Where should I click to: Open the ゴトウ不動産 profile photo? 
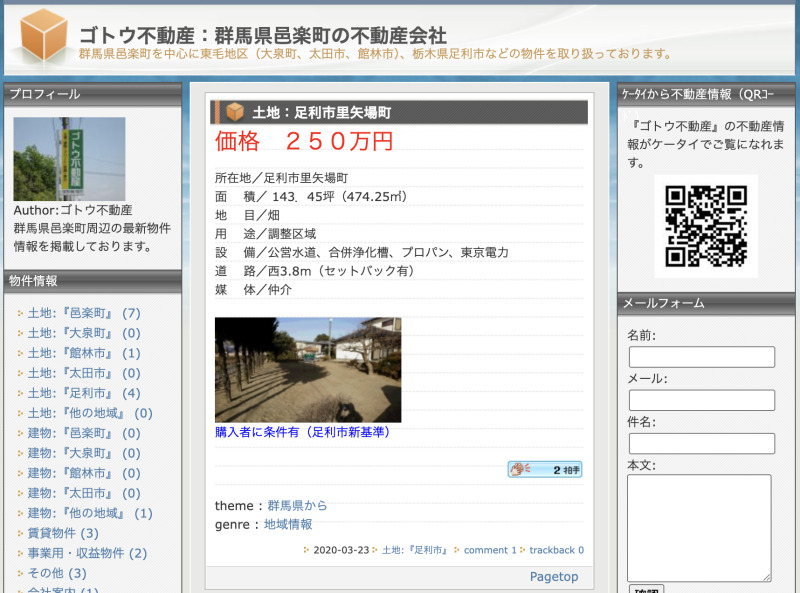pos(69,159)
